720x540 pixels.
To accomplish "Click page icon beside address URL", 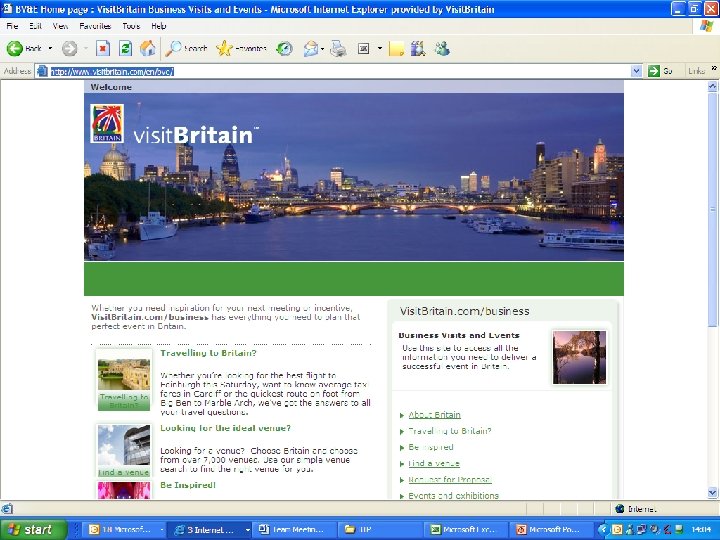I will point(42,71).
